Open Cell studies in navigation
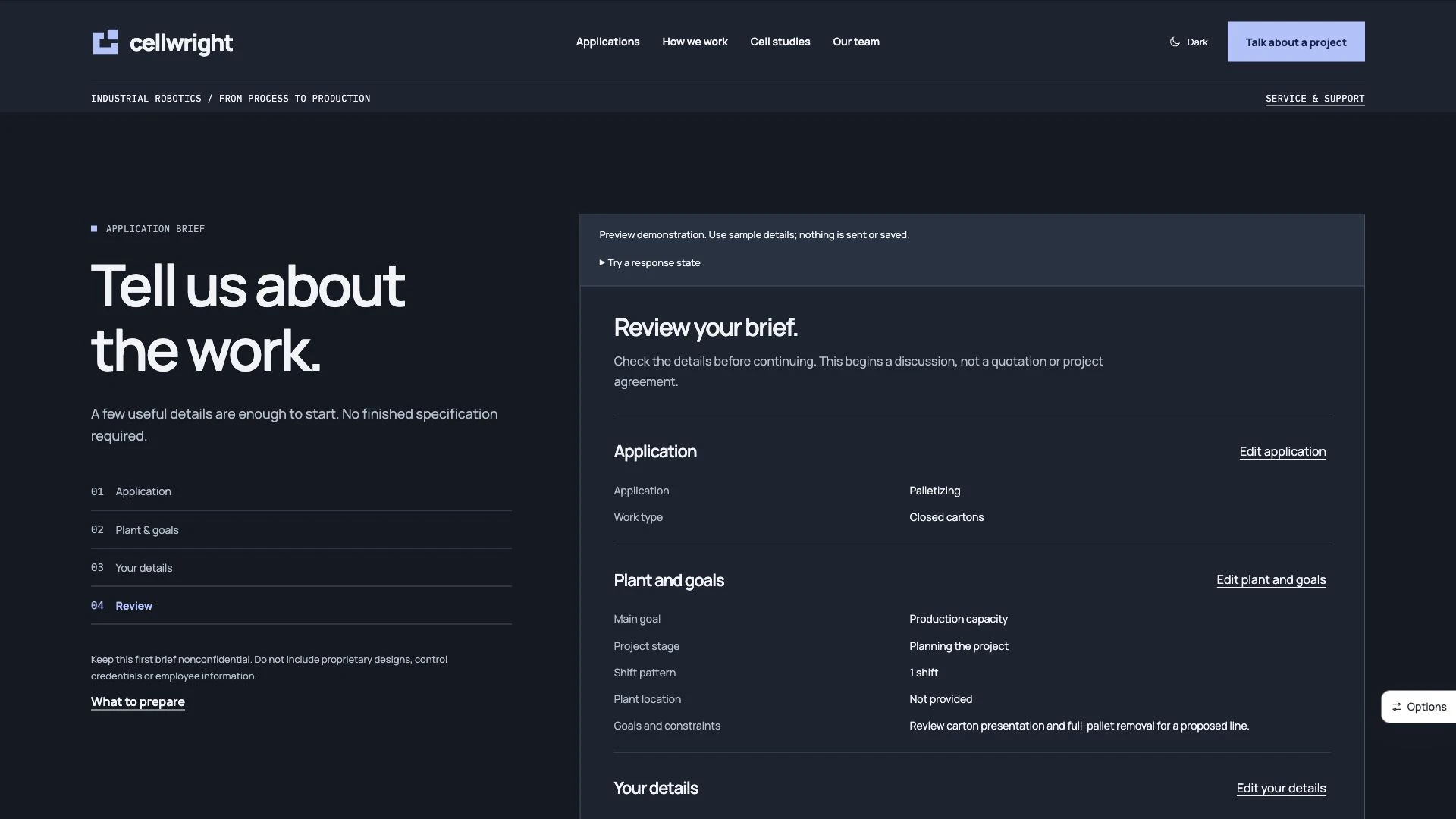Screen dimensions: 1456x819 click(x=780, y=42)
